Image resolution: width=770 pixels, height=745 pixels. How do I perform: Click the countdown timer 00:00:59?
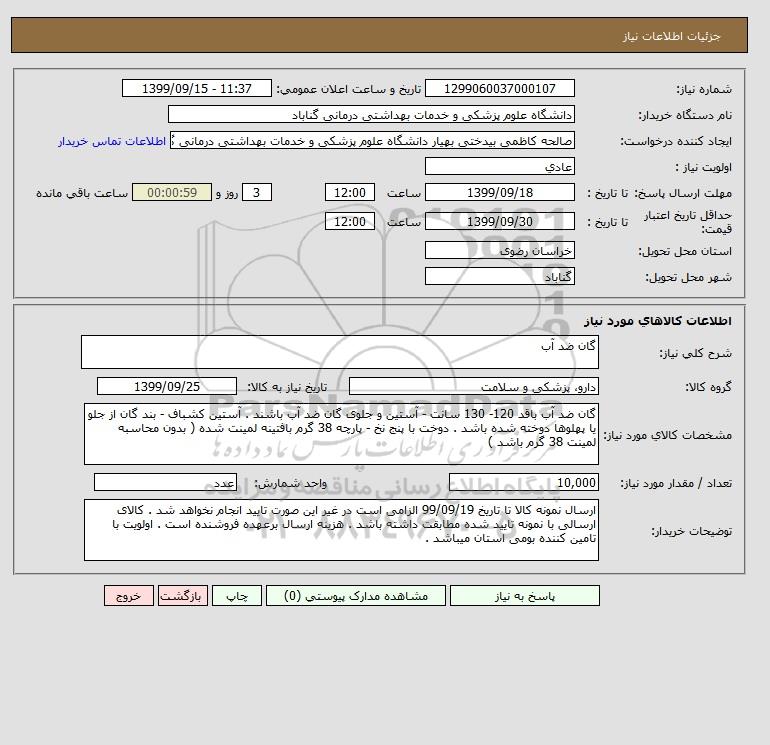pos(172,193)
